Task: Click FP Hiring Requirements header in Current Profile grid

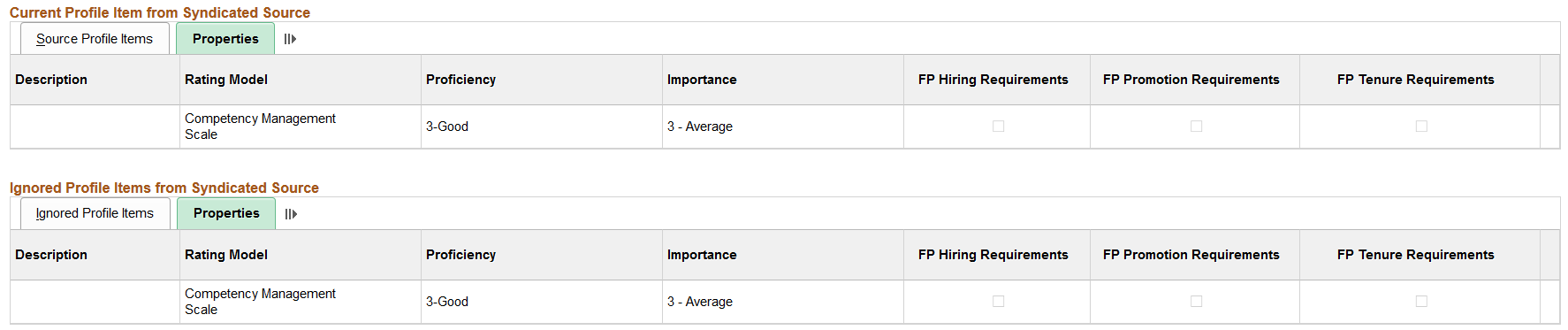Action: pos(993,80)
